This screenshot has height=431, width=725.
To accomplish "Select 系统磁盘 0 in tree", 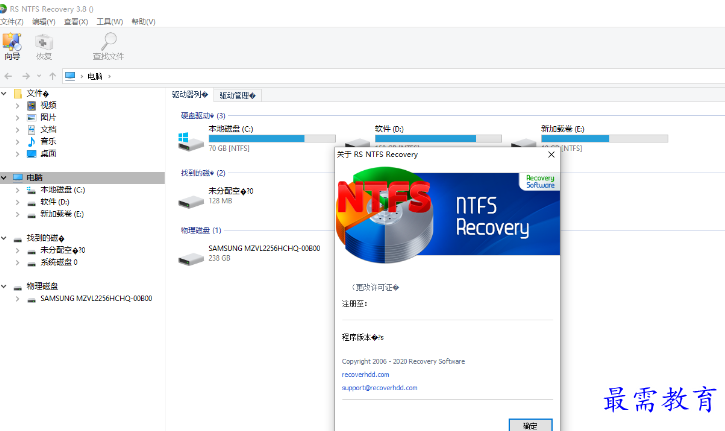I will [59, 262].
